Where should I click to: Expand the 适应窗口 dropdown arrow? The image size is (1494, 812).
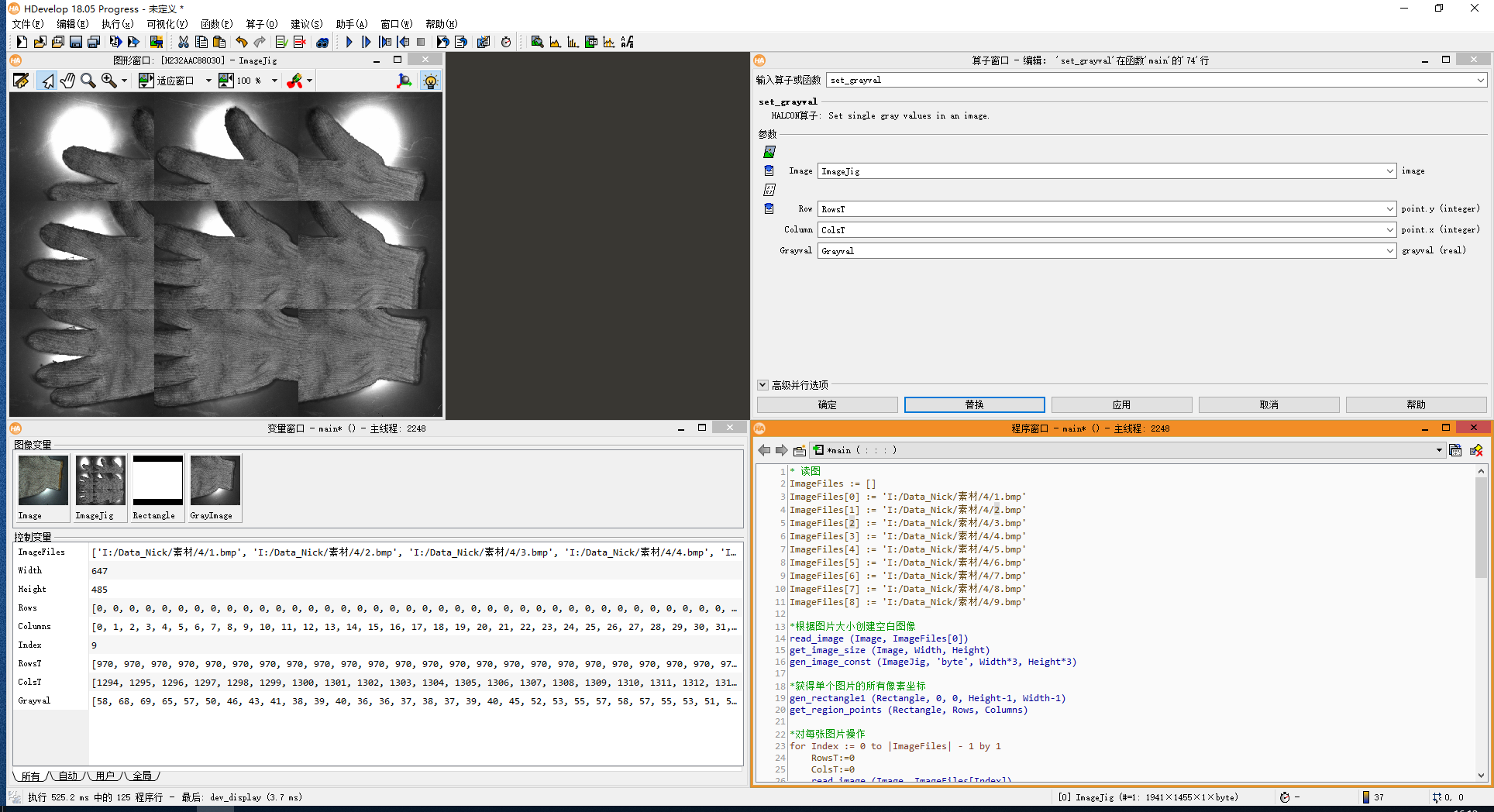(208, 80)
